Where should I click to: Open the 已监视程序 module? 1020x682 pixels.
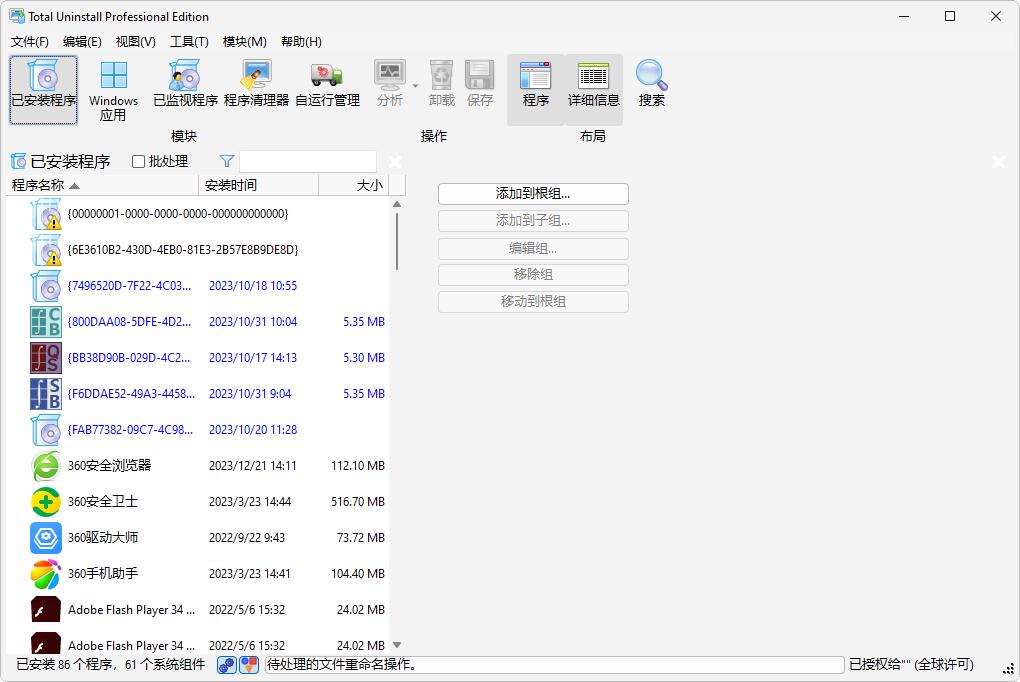coord(185,83)
